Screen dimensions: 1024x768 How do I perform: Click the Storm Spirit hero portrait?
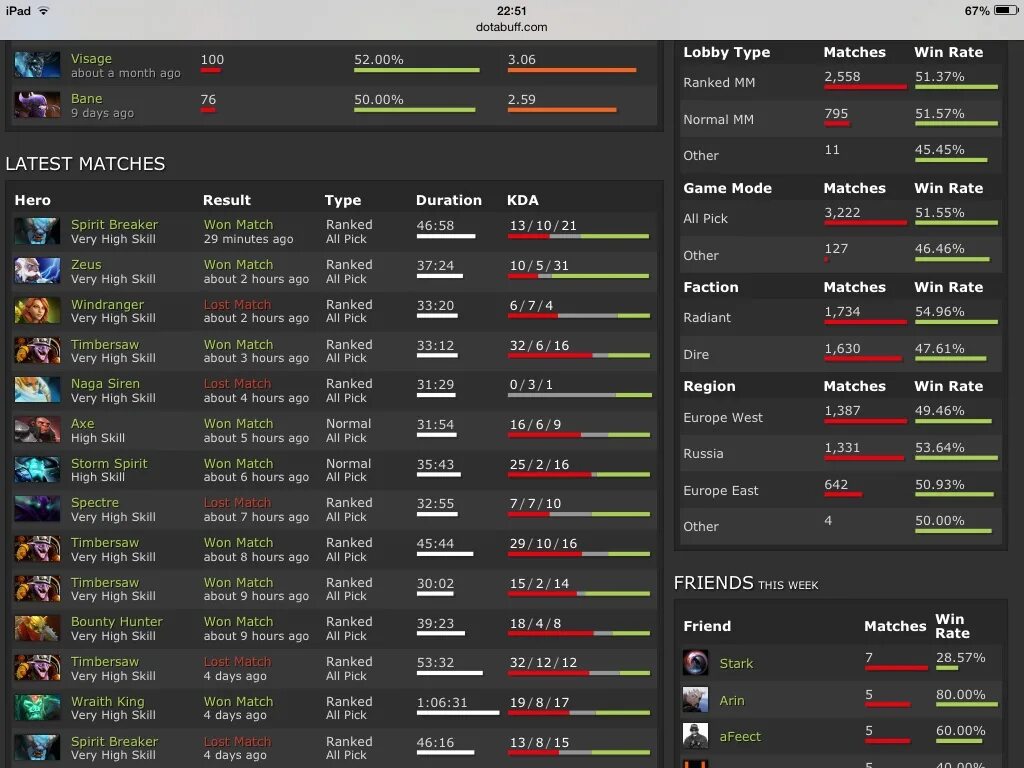tap(37, 470)
